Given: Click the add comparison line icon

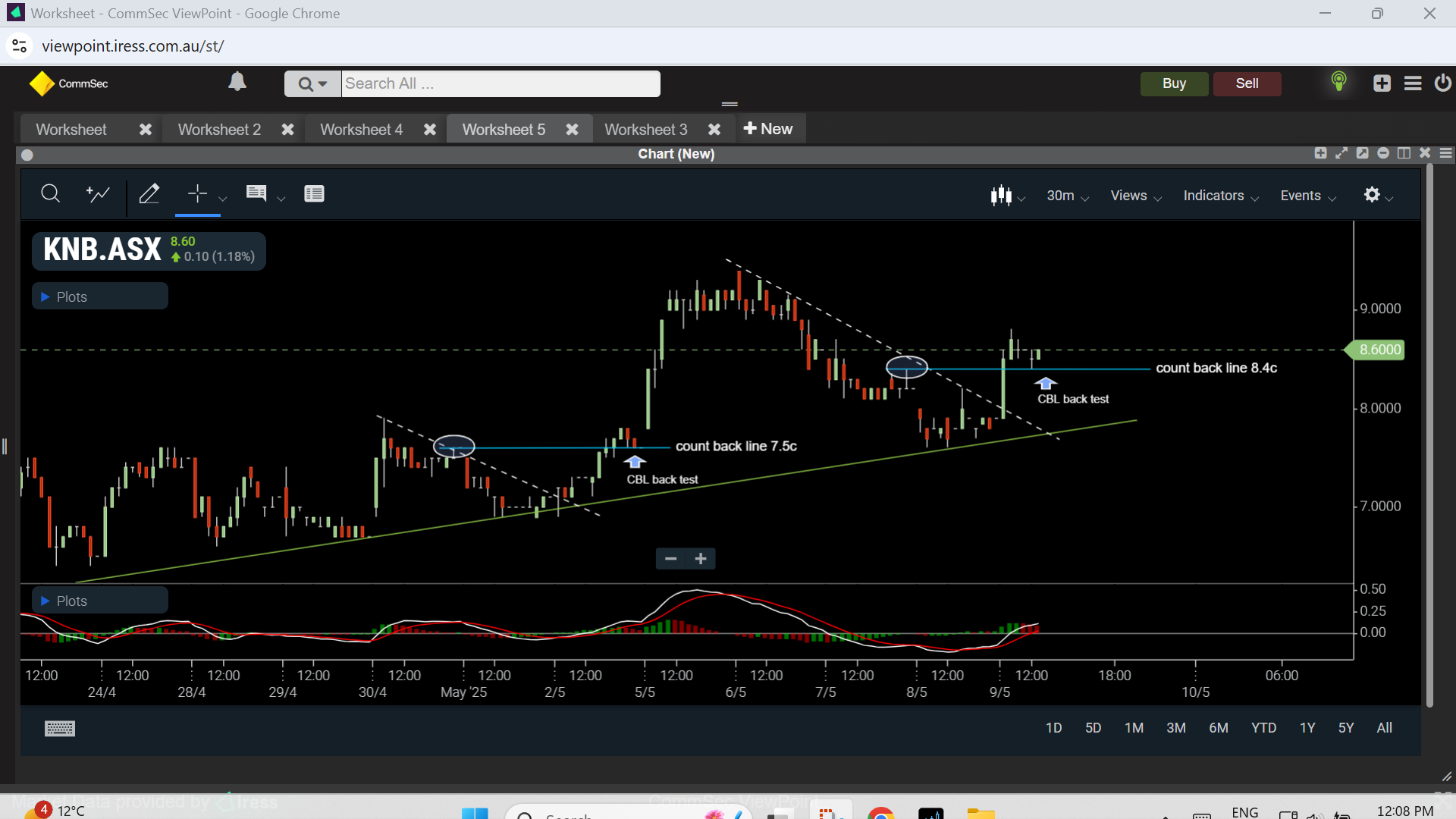Looking at the screenshot, I should coord(98,194).
